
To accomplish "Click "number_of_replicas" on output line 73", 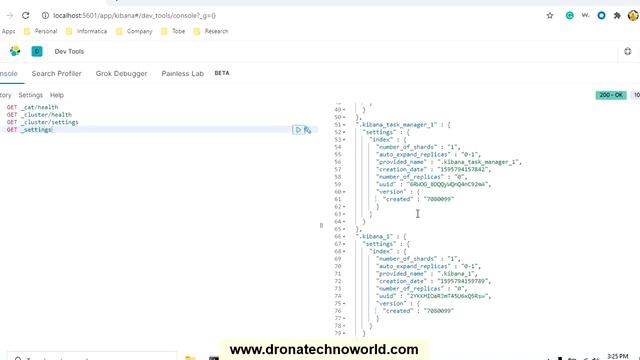I will (410, 289).
